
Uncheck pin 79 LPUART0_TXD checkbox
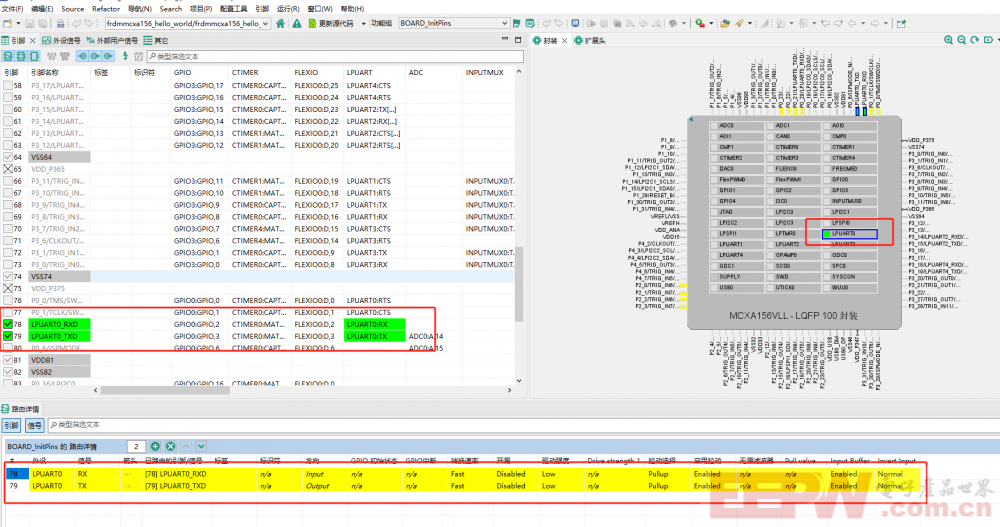pyautogui.click(x=8, y=336)
